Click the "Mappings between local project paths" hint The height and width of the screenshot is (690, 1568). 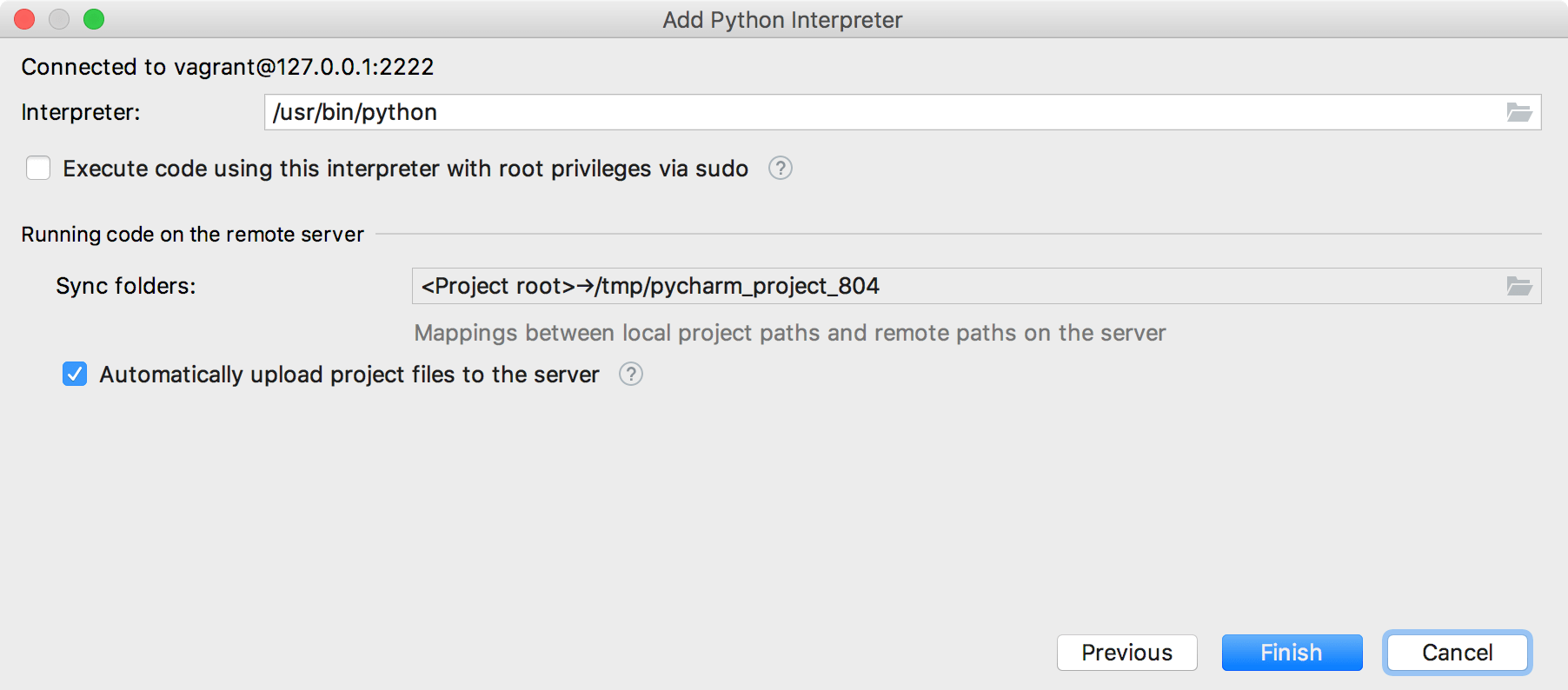pyautogui.click(x=789, y=333)
